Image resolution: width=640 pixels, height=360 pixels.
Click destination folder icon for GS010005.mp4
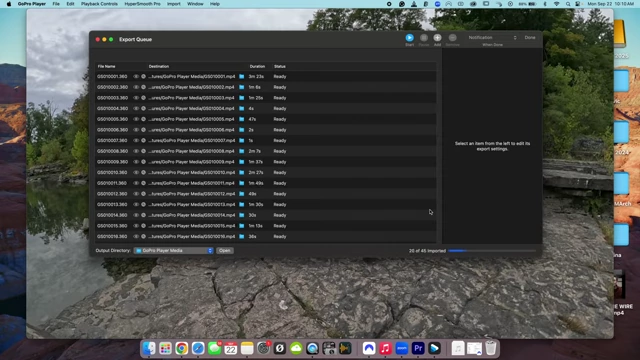click(242, 119)
